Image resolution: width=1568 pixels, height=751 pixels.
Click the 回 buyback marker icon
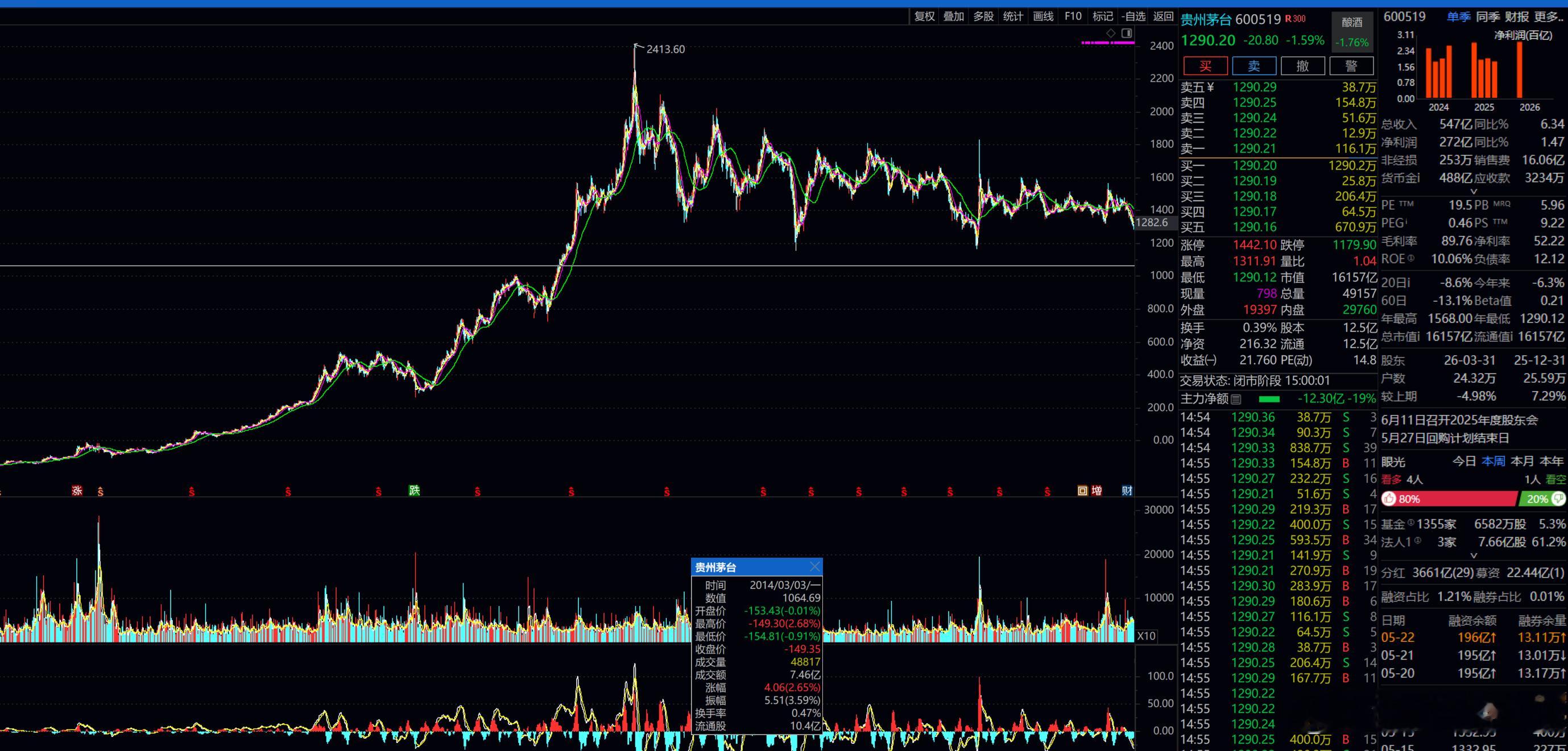1082,491
